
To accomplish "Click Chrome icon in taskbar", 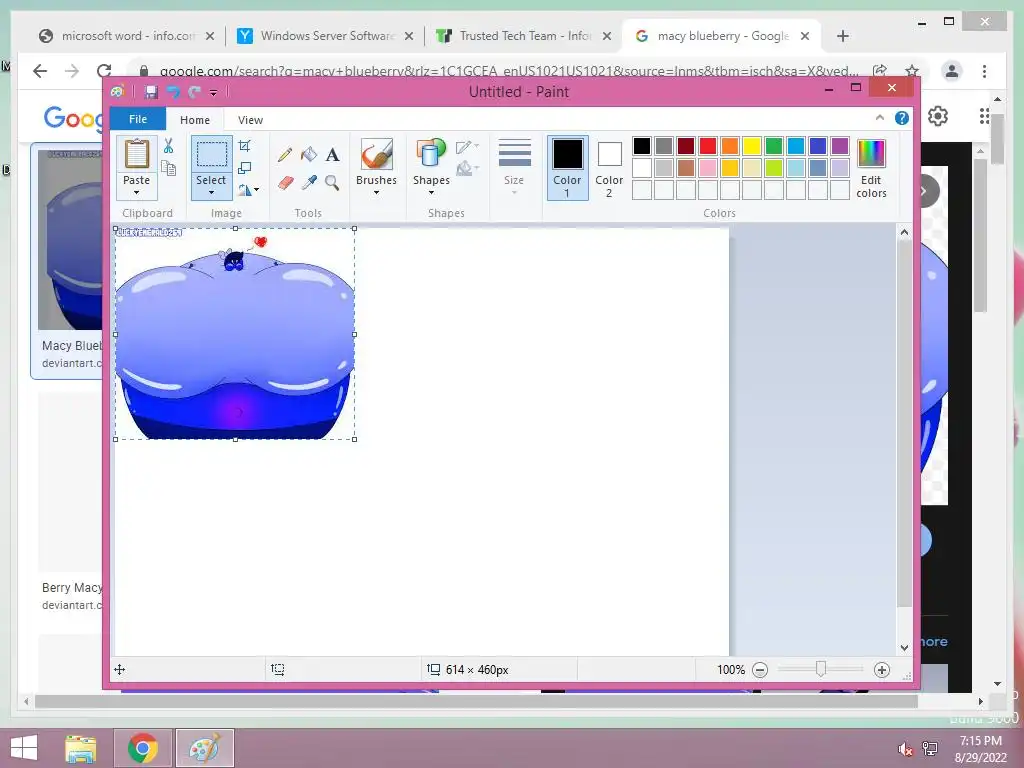I will tap(143, 748).
